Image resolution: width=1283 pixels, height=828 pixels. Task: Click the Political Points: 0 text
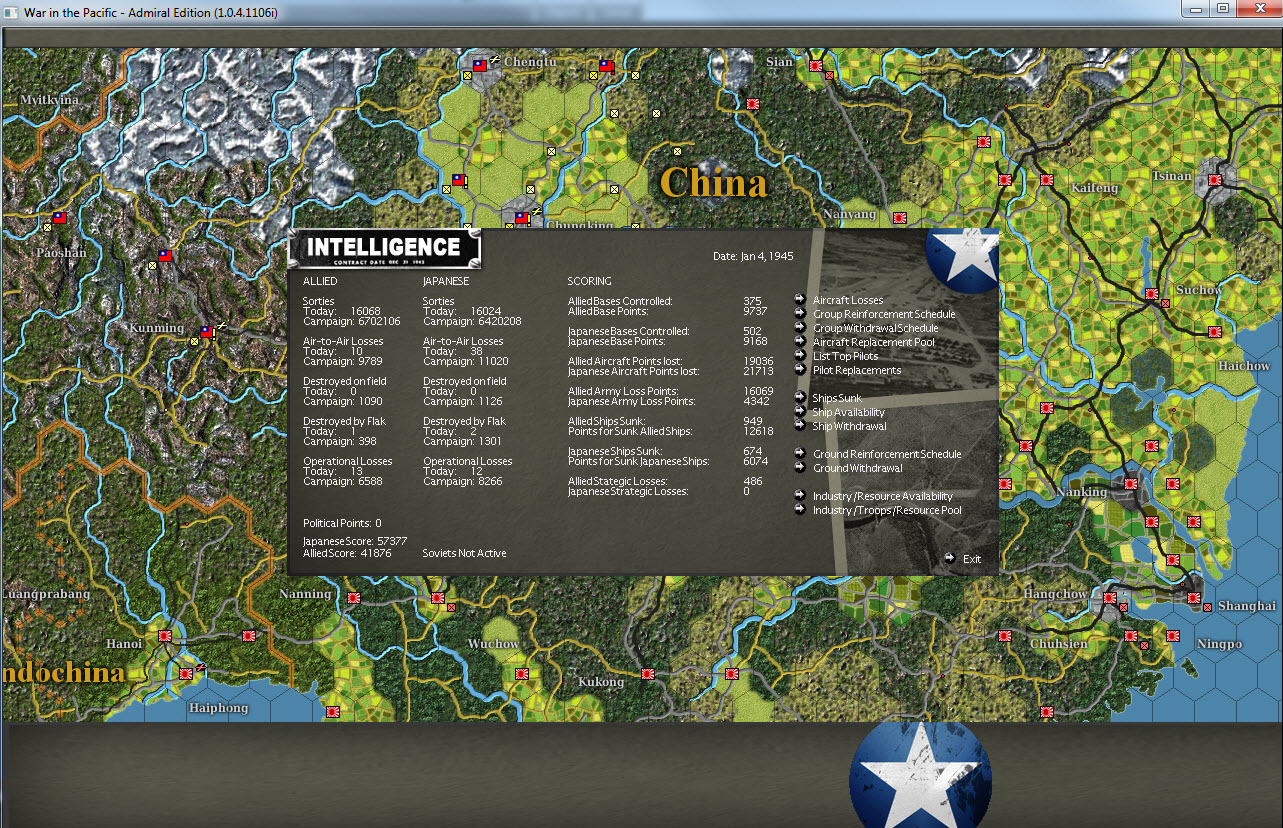342,523
